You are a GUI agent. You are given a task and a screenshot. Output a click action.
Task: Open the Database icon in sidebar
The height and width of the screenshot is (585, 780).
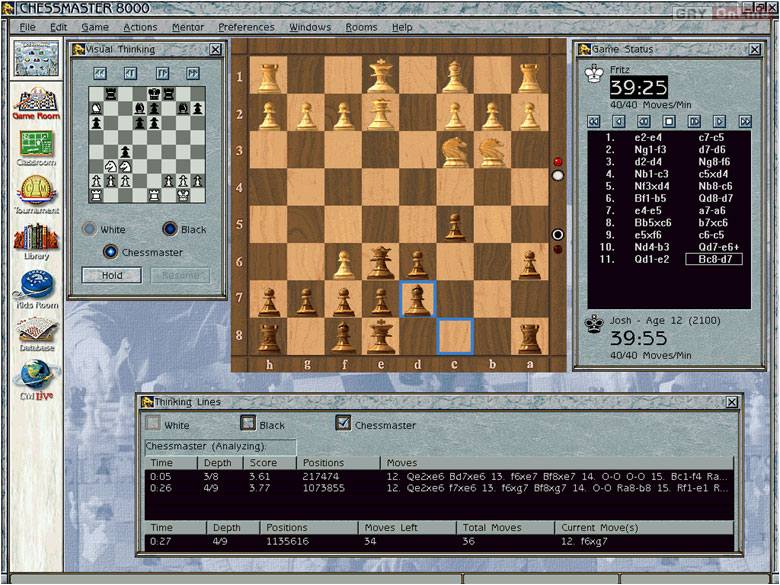[x=36, y=334]
